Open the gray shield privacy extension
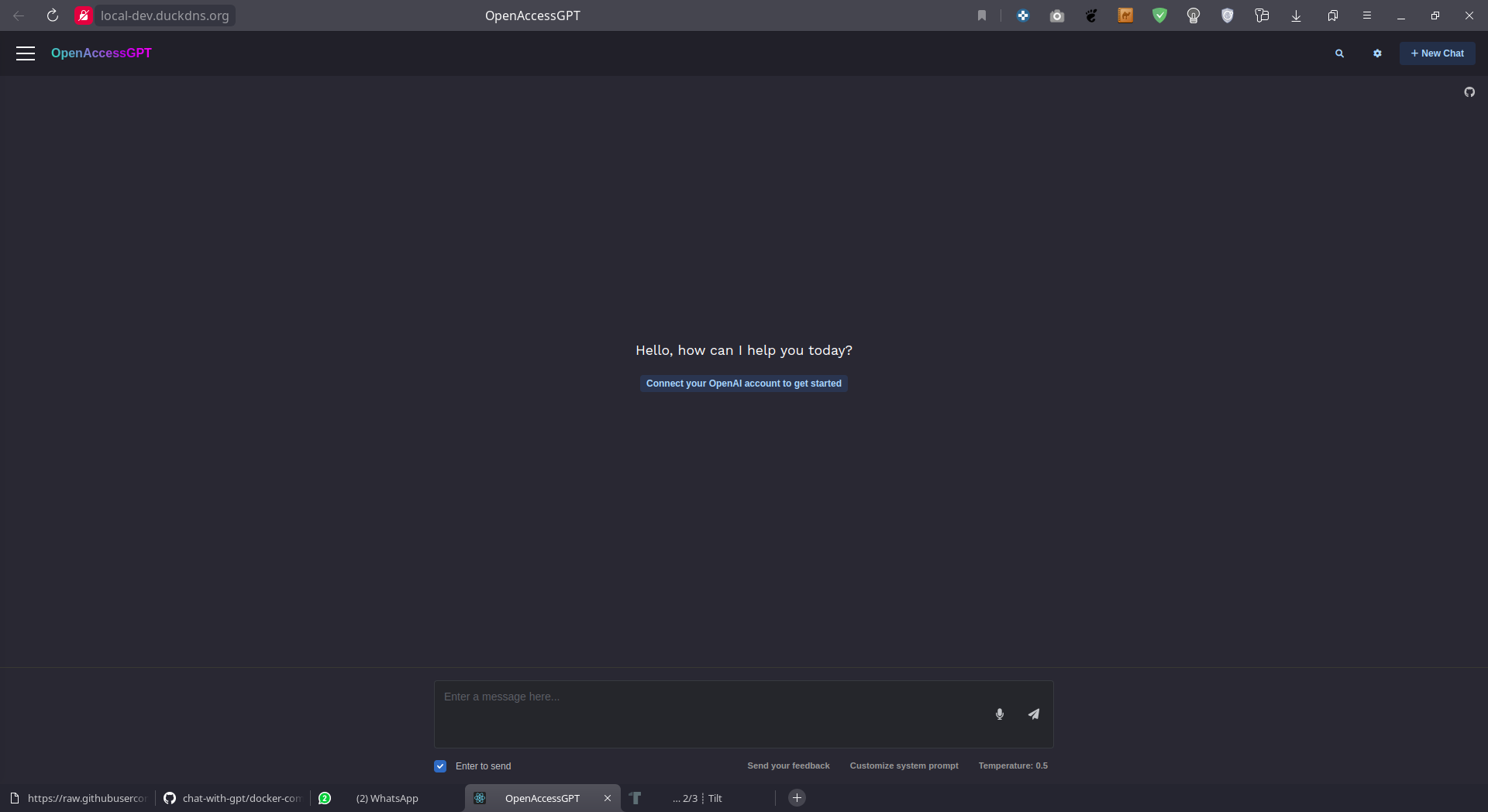The width and height of the screenshot is (1488, 812). 1228,15
